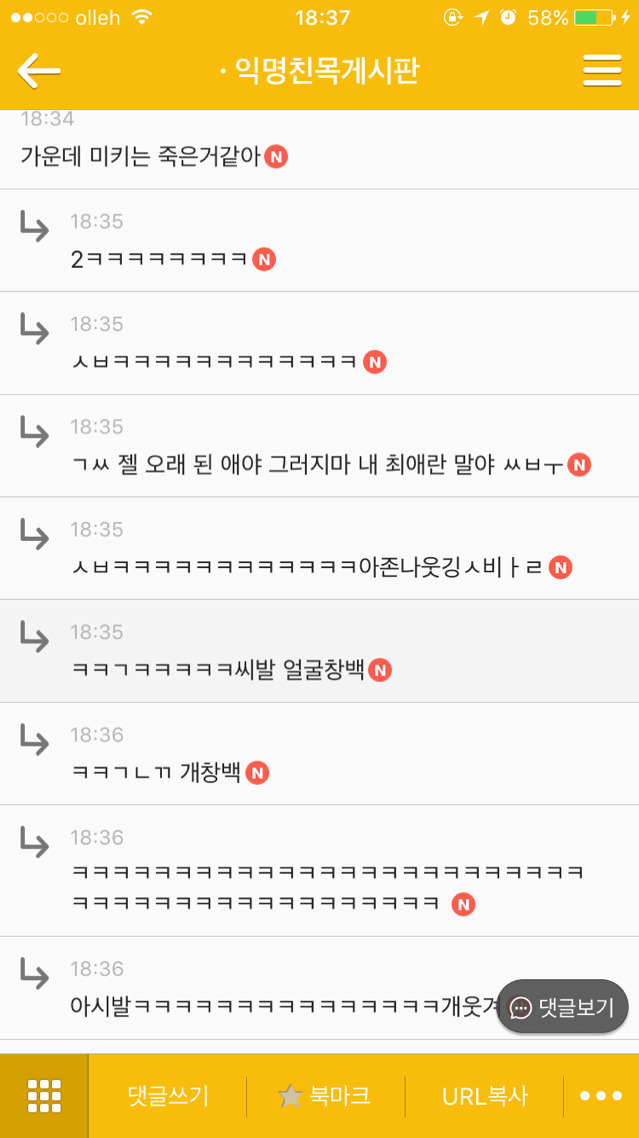Tap the back arrow icon
This screenshot has width=639, height=1138.
[x=39, y=71]
